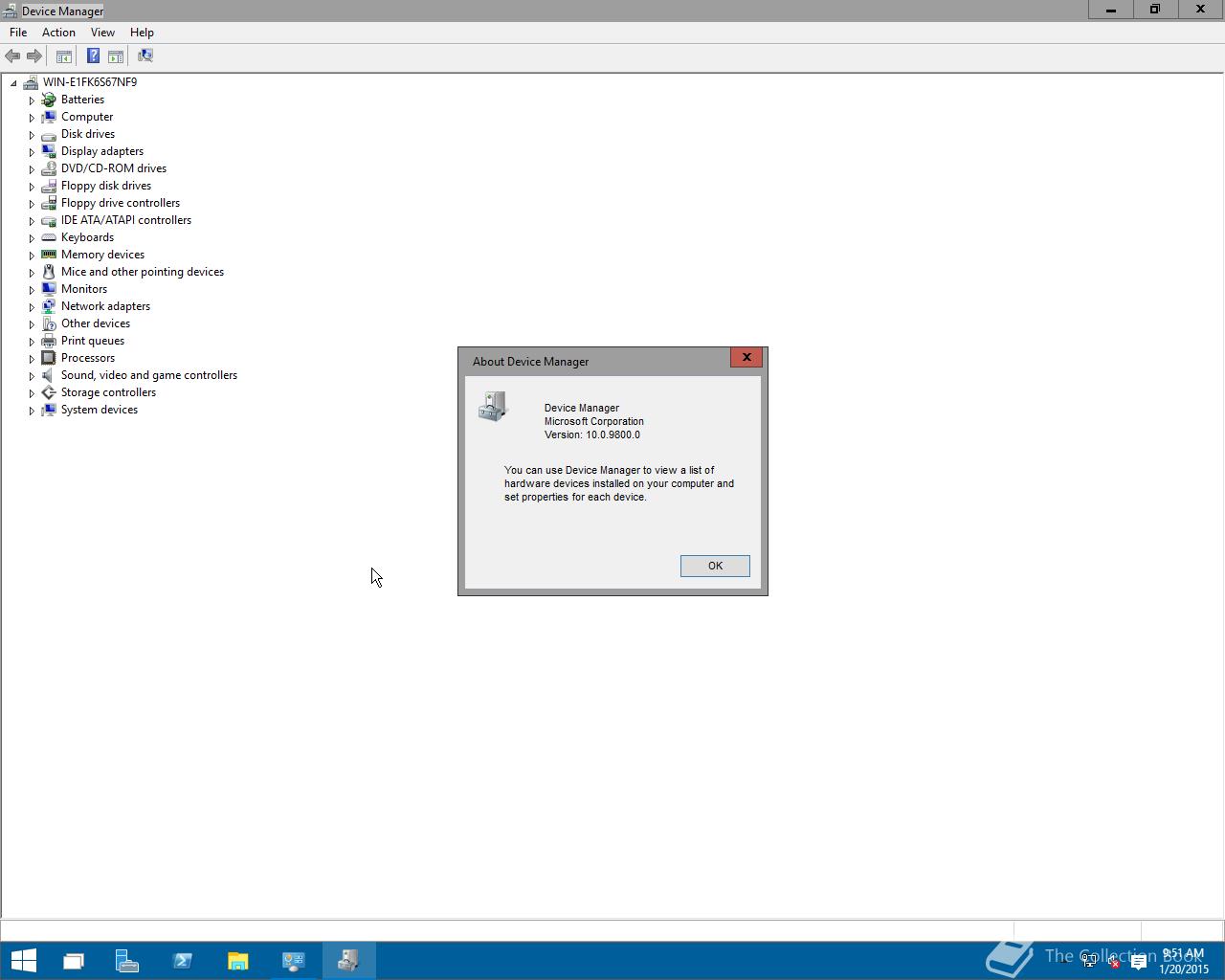Image resolution: width=1225 pixels, height=980 pixels.
Task: Expand the Network adapters category arrow
Action: pos(32,307)
